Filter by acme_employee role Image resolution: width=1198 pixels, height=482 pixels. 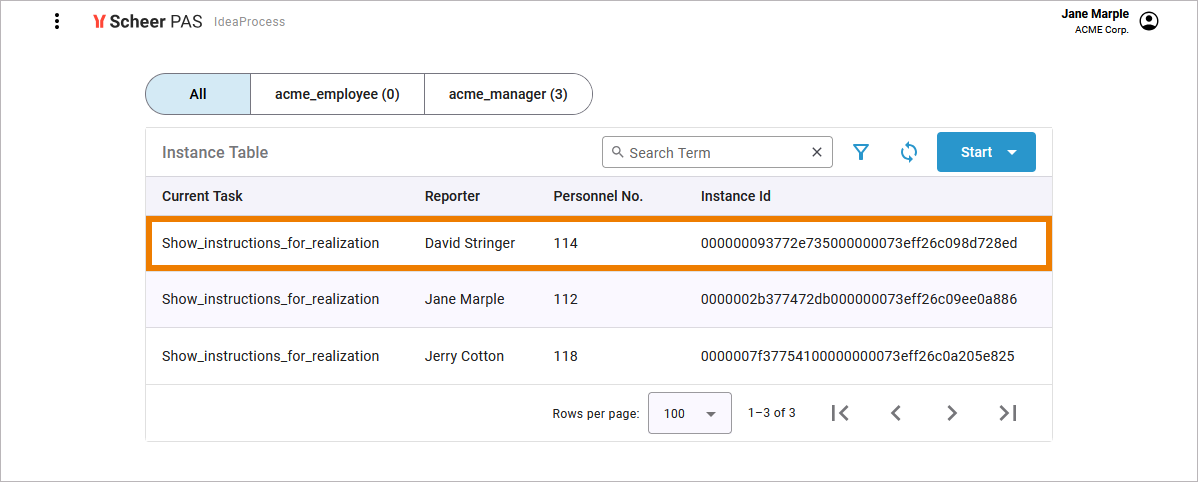point(337,94)
